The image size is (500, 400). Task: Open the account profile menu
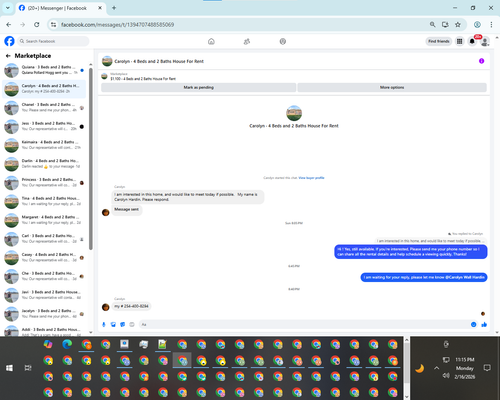[485, 41]
